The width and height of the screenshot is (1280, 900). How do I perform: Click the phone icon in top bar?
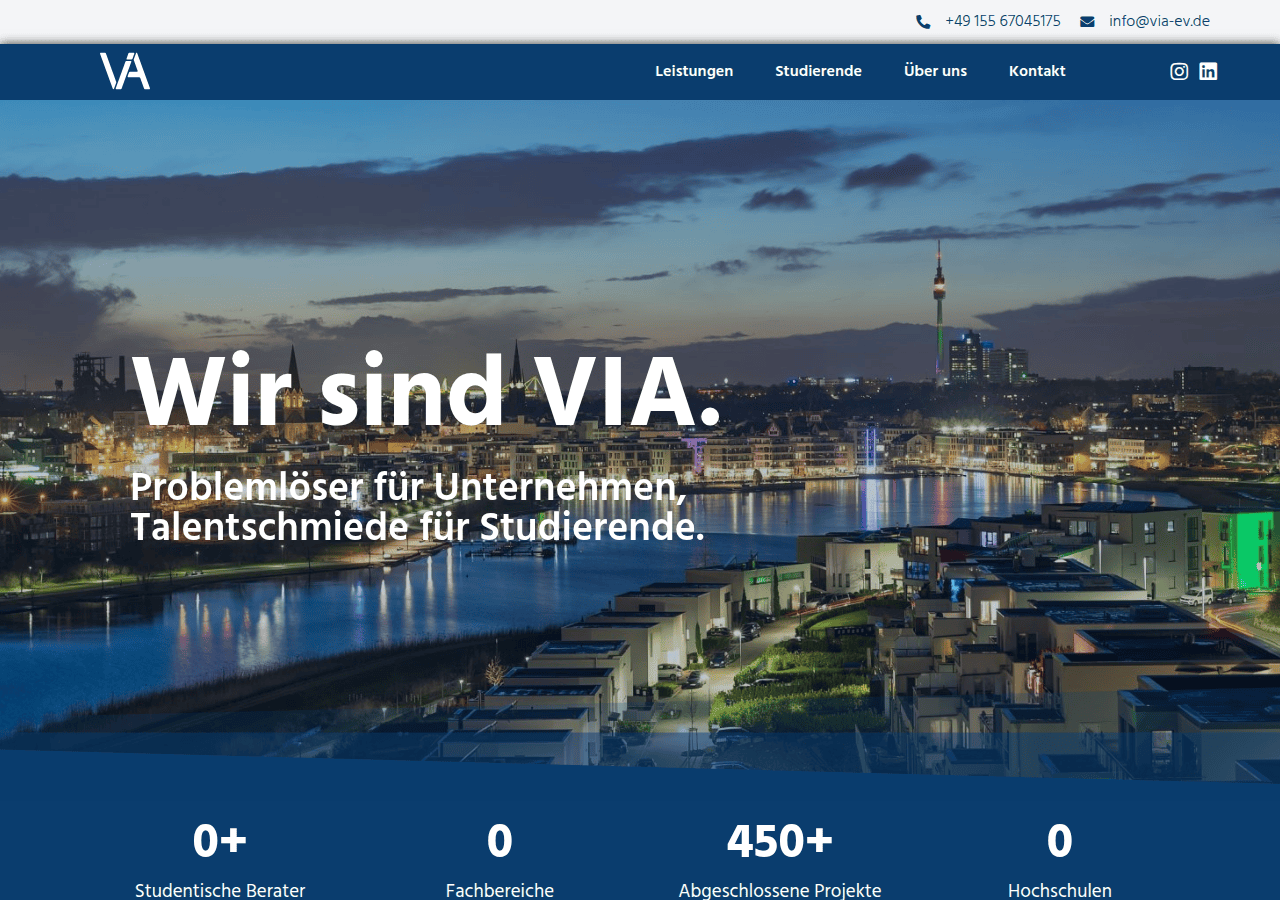pyautogui.click(x=923, y=21)
